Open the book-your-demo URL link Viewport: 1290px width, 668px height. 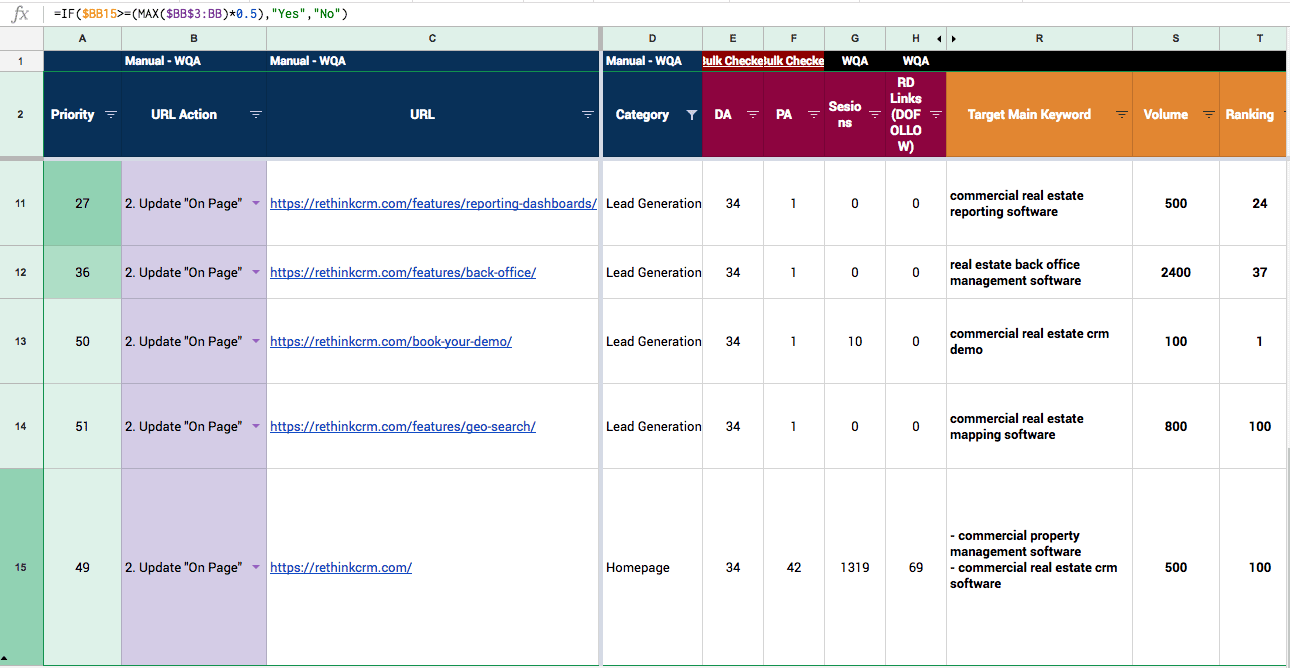pos(391,341)
